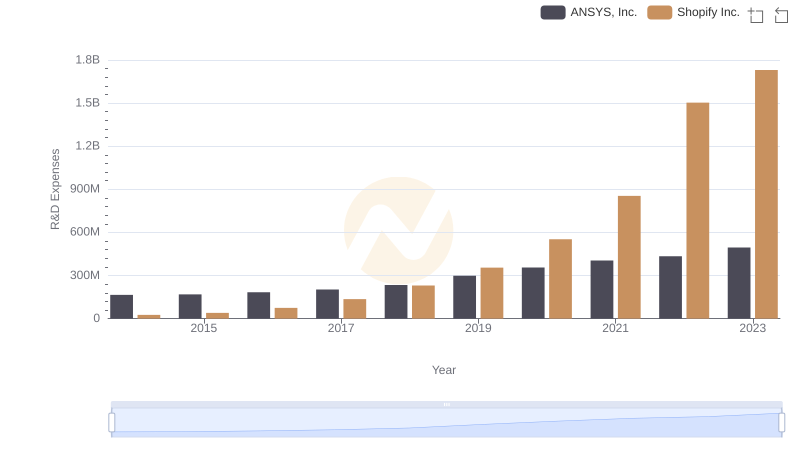800x461 pixels.
Task: Click the 2023 x-axis label
Action: click(753, 328)
